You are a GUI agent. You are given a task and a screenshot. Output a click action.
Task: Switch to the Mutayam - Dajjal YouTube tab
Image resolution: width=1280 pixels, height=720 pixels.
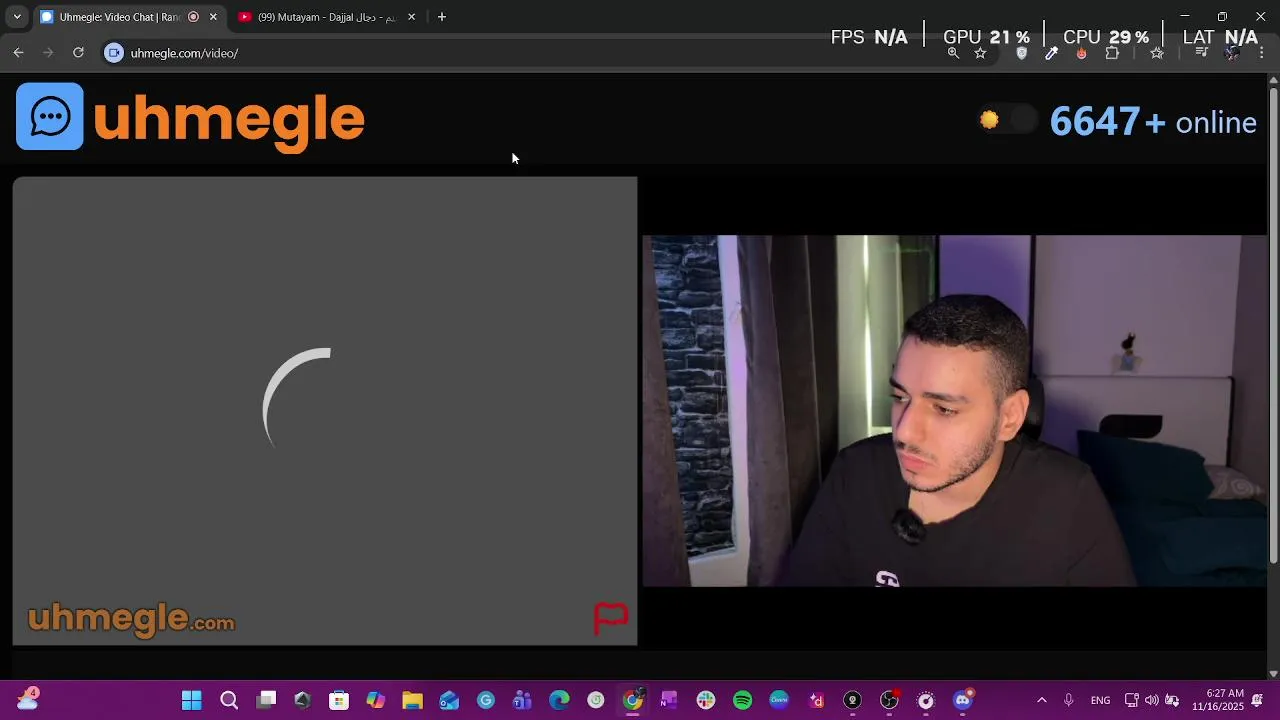click(x=327, y=17)
